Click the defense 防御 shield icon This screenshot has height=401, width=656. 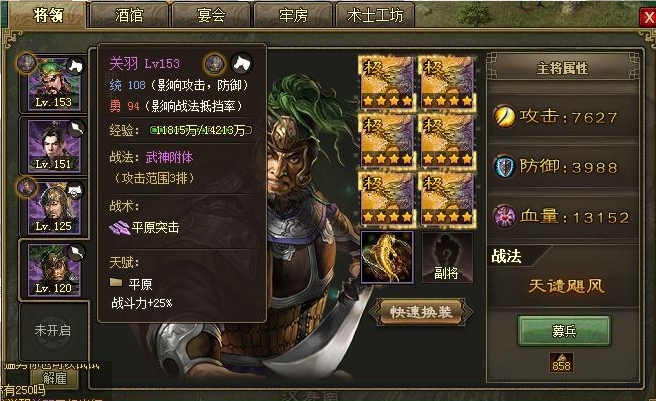pyautogui.click(x=504, y=166)
